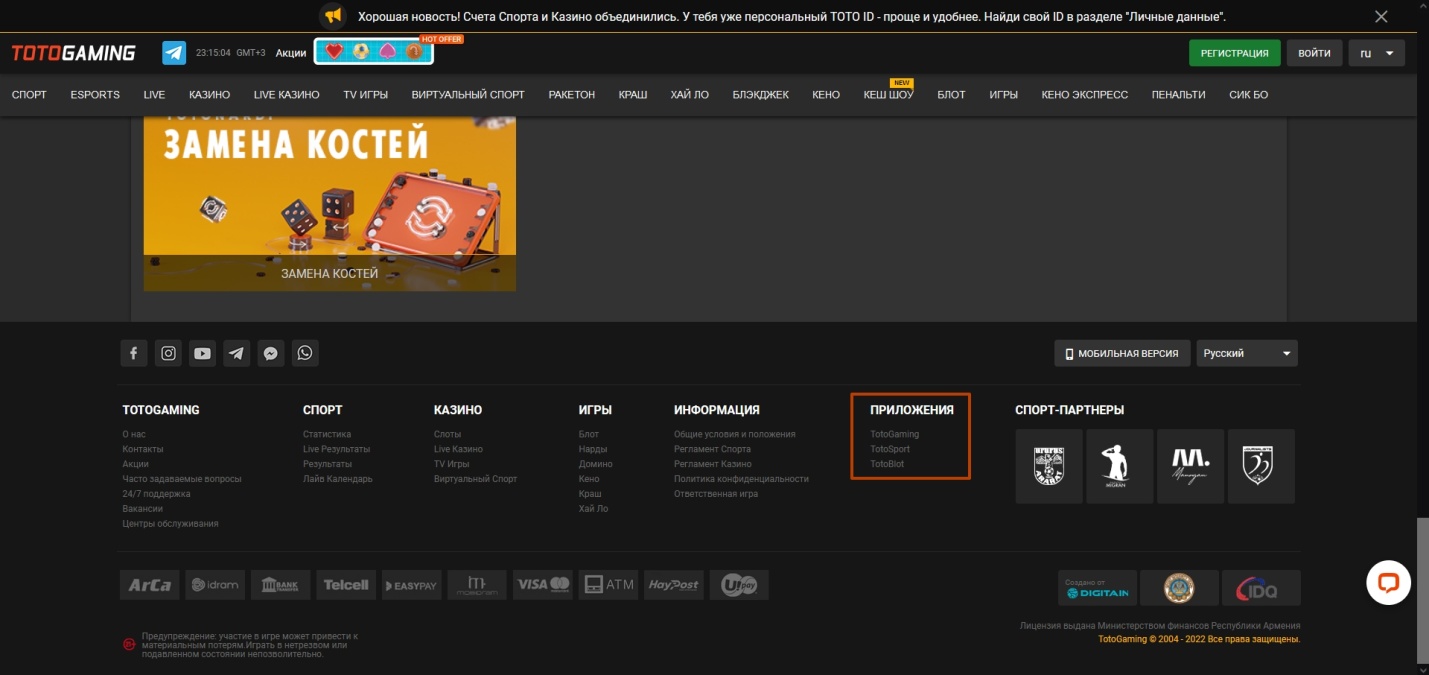Open the TotoSport app link
The height and width of the screenshot is (675, 1429).
click(x=890, y=449)
